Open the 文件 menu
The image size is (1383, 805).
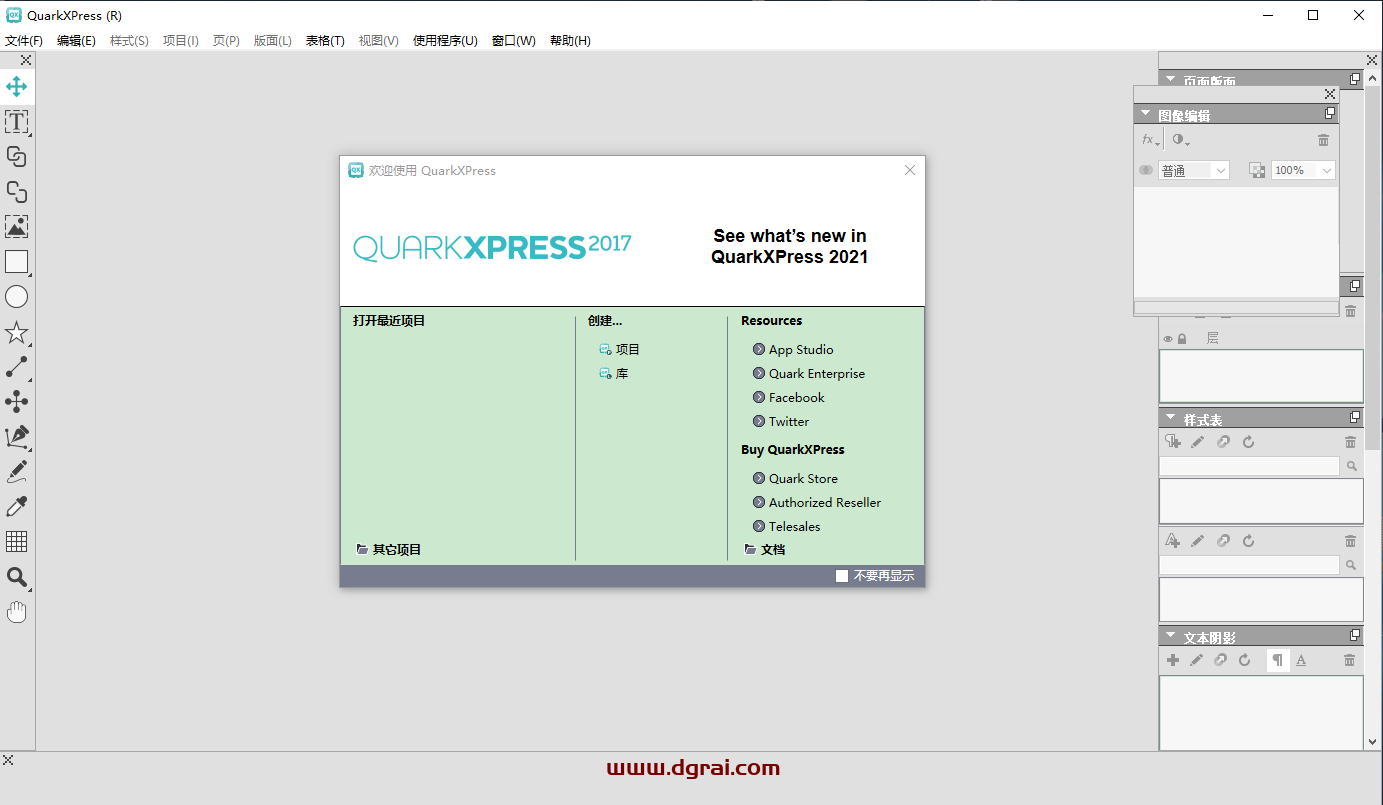tap(24, 40)
